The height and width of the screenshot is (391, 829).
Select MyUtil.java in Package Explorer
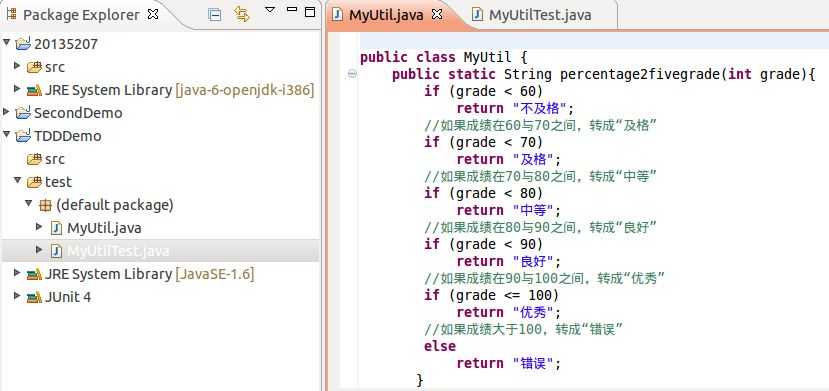[104, 228]
